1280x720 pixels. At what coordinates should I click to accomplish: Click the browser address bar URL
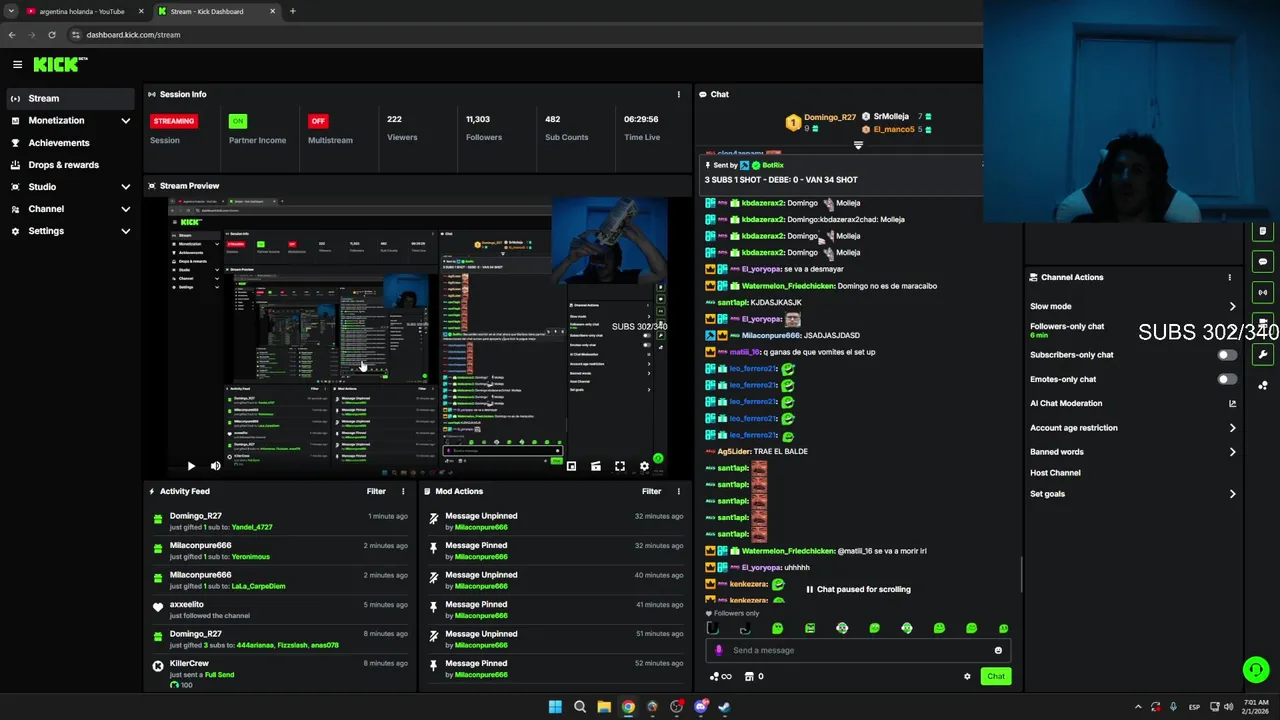click(x=133, y=34)
